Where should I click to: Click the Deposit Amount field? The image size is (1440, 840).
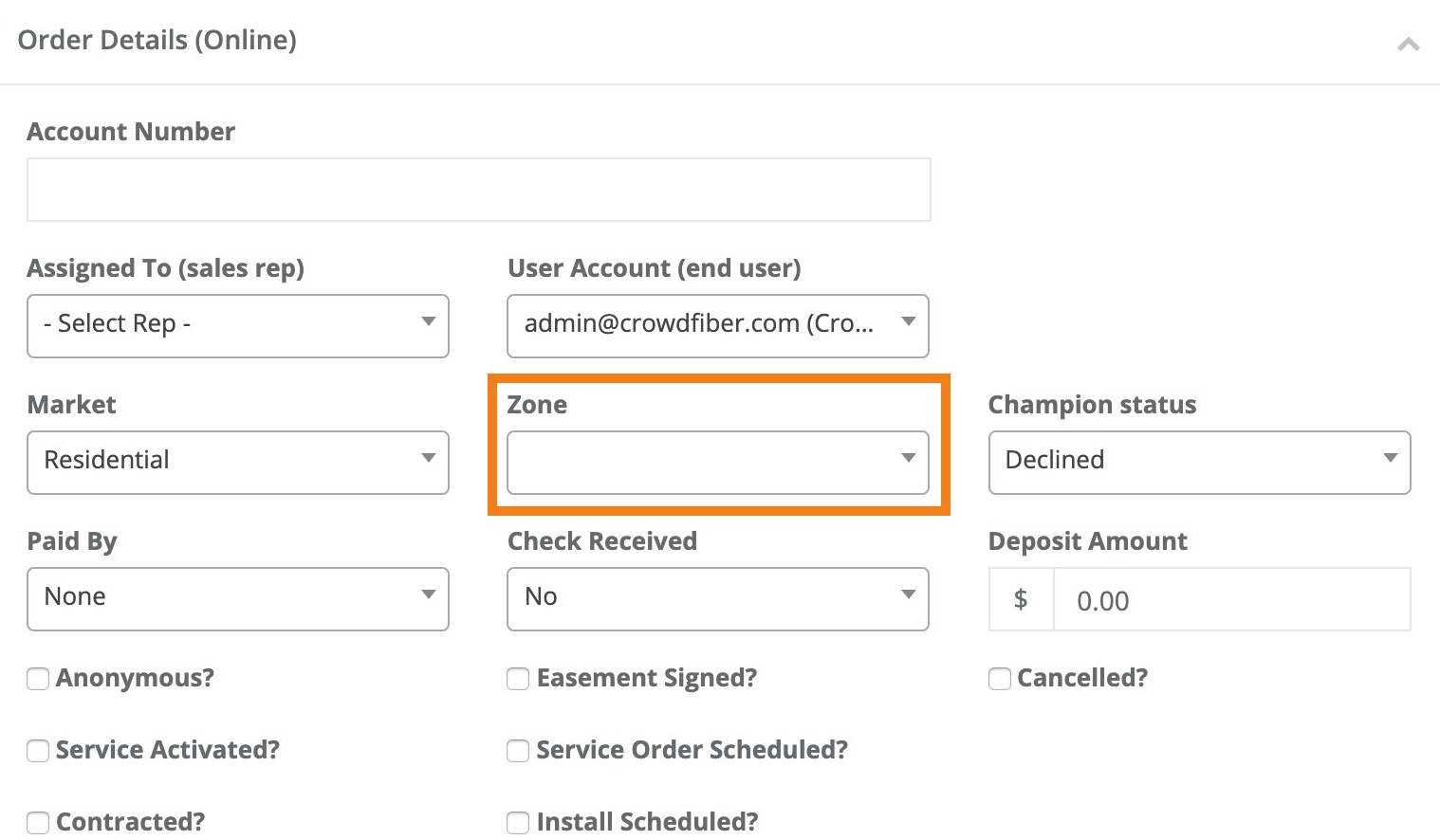1230,600
